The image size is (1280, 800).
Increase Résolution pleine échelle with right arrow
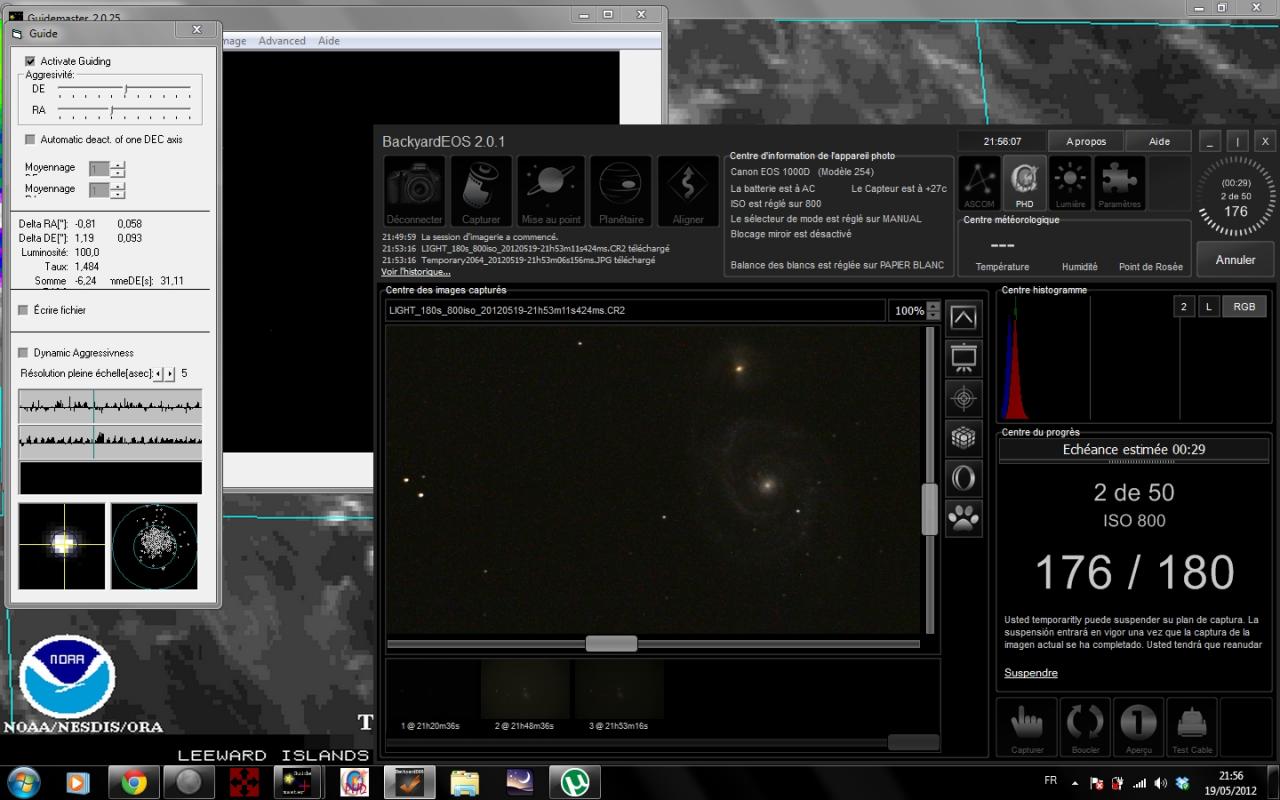(170, 374)
